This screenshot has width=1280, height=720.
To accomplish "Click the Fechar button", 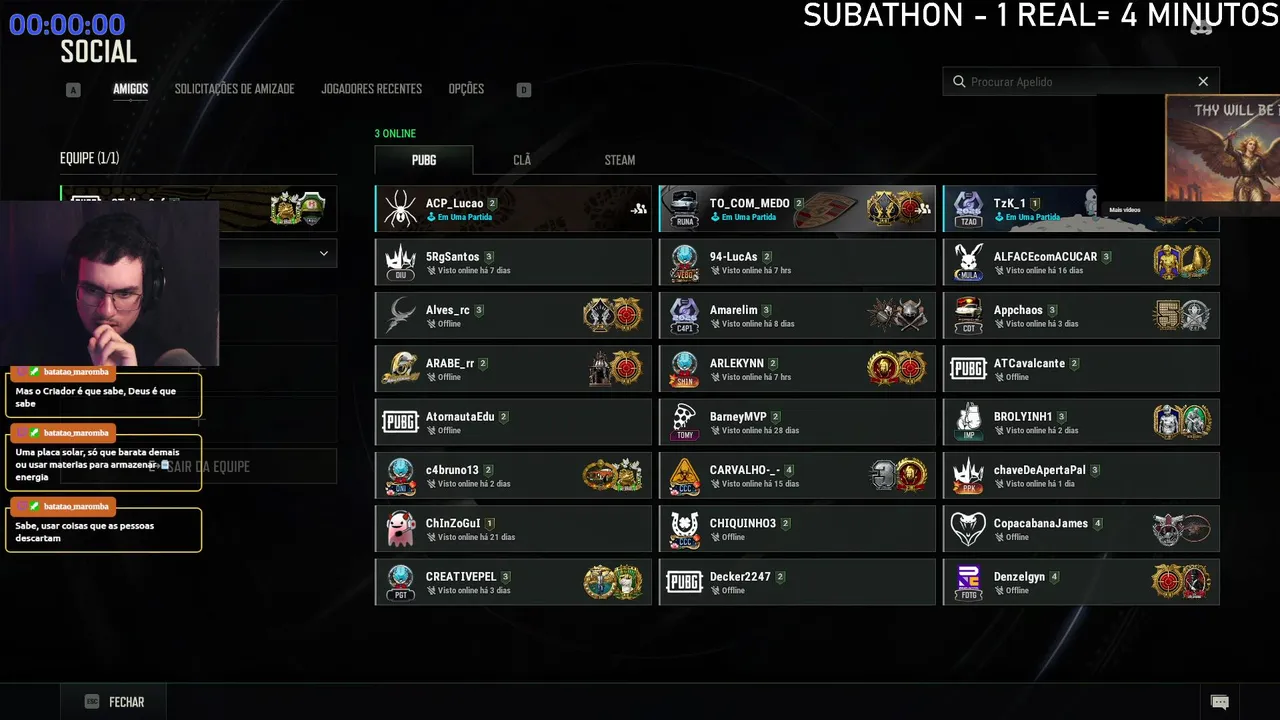I will 114,702.
